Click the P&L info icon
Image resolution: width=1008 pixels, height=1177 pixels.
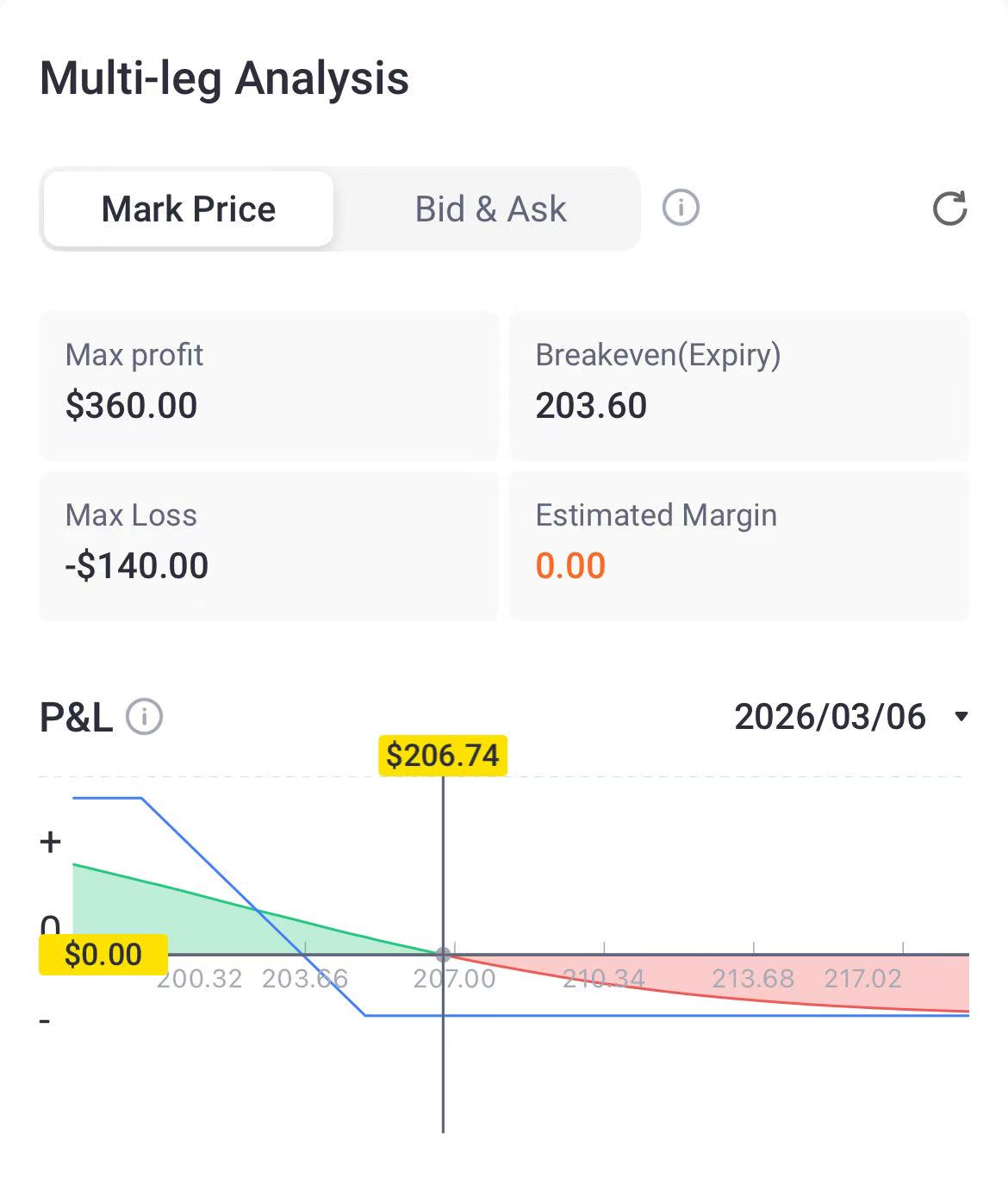click(x=145, y=717)
